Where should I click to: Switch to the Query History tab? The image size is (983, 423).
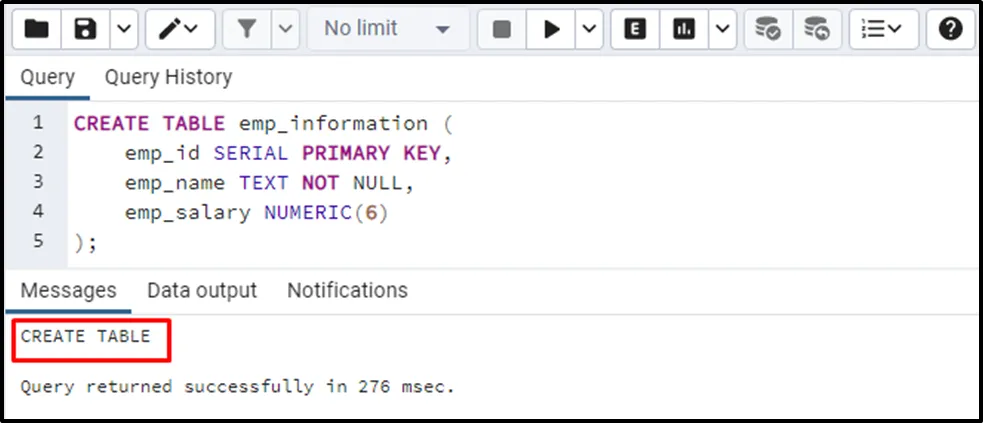click(x=168, y=77)
